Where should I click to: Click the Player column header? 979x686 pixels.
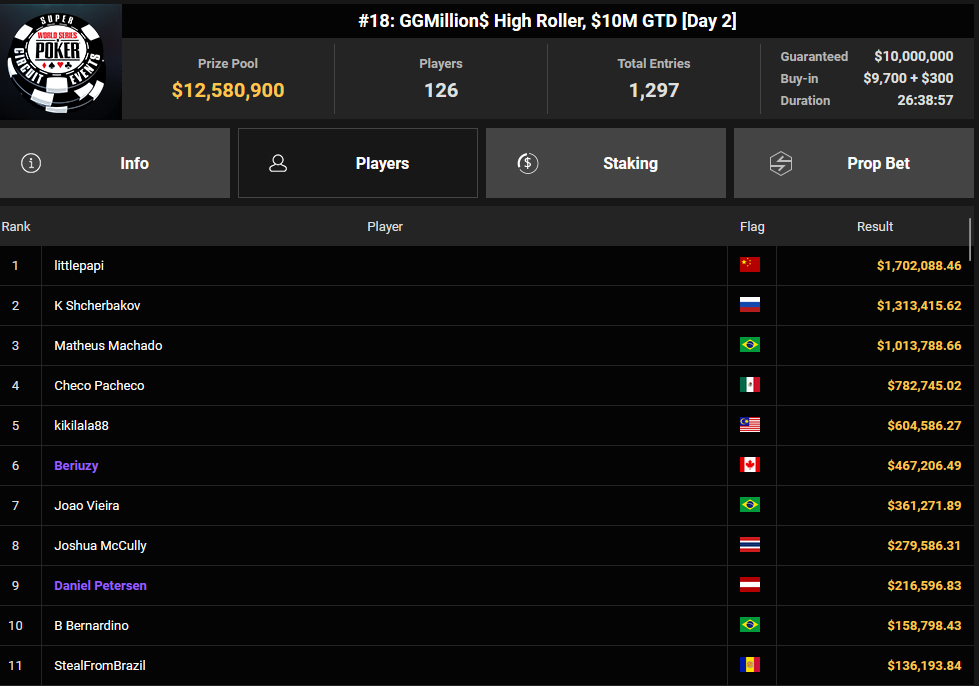[x=385, y=227]
